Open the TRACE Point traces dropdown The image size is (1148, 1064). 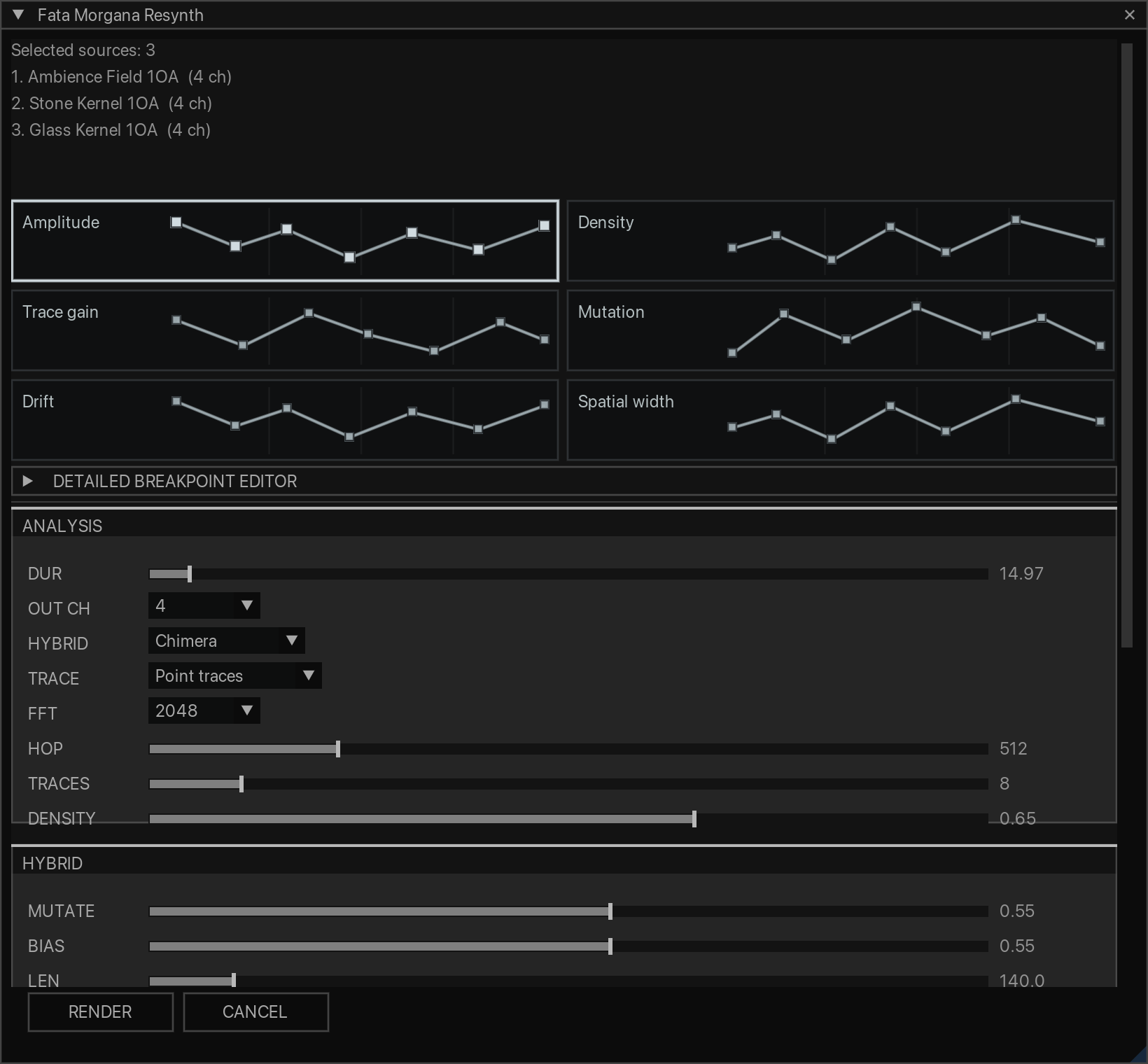coord(234,675)
